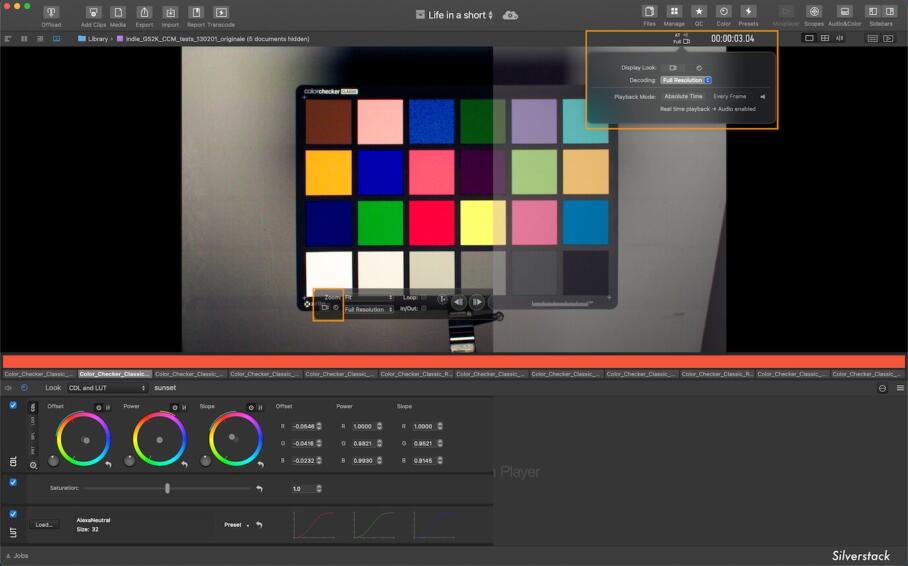Click the timecode 00:00:03.04
908x566 pixels.
(x=733, y=38)
